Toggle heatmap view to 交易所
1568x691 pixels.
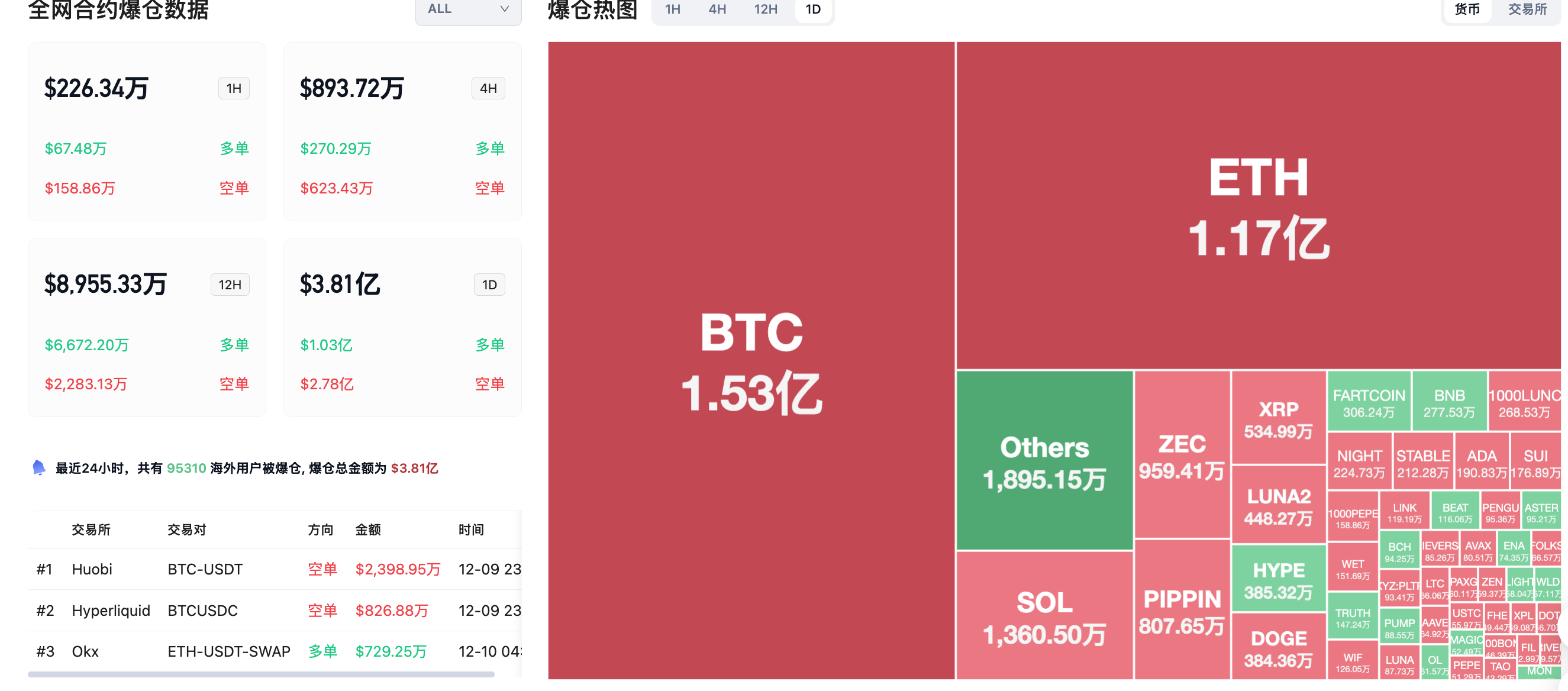tap(1527, 9)
